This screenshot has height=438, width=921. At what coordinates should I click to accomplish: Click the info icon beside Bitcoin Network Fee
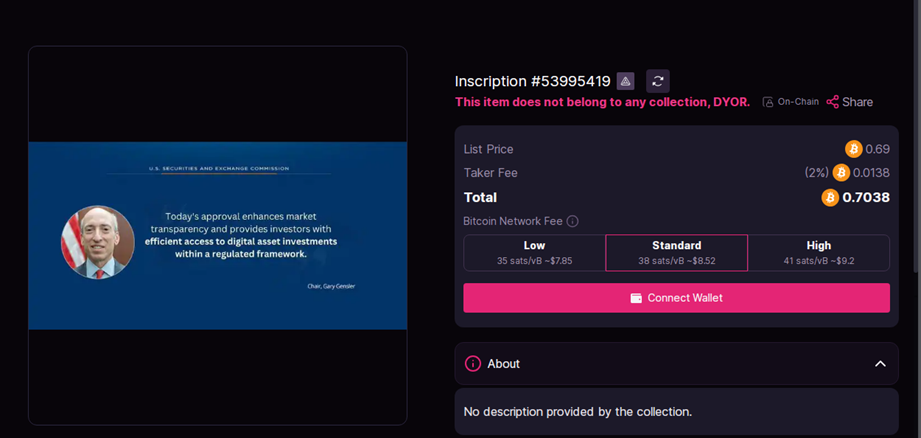[573, 221]
